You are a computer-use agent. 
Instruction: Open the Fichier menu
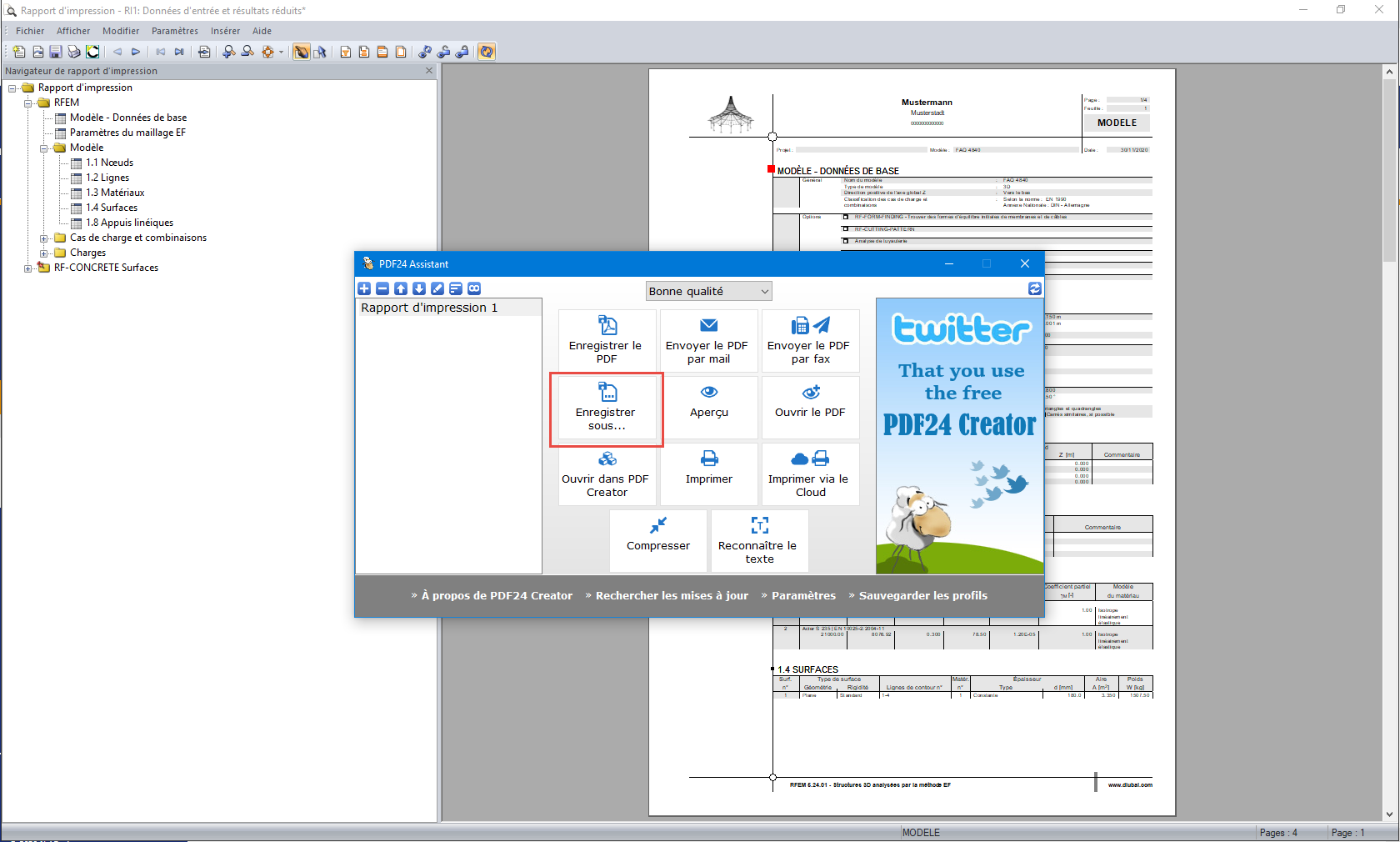click(30, 31)
